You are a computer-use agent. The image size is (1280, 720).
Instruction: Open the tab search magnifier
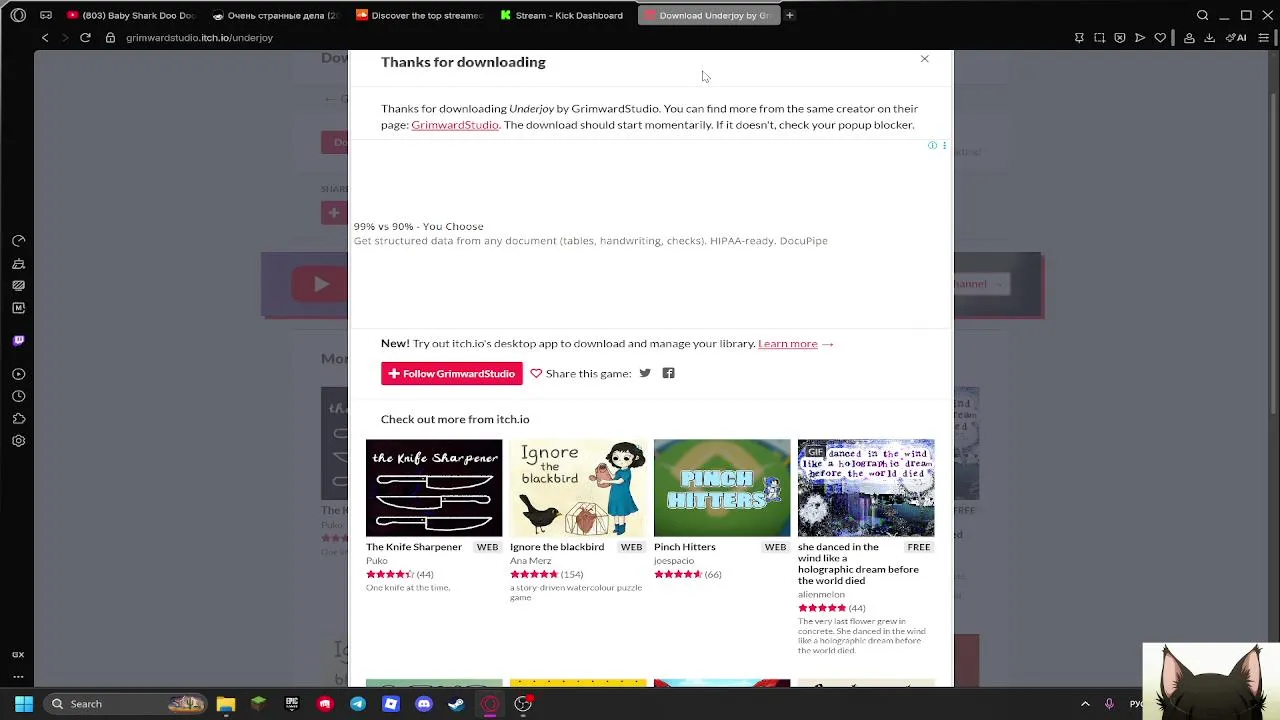(1203, 15)
